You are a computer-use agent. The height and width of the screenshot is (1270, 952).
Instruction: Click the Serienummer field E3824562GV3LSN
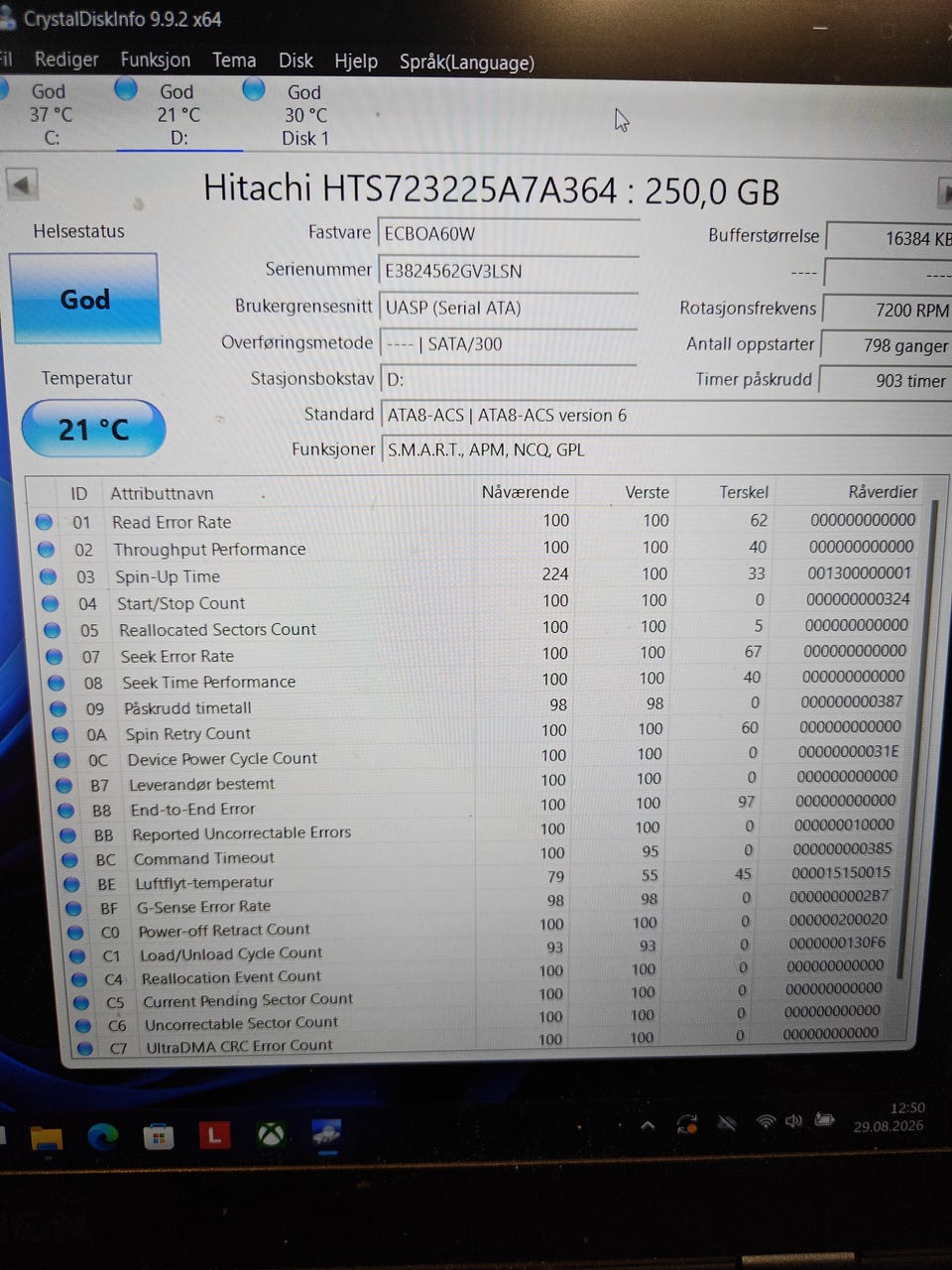(x=509, y=270)
